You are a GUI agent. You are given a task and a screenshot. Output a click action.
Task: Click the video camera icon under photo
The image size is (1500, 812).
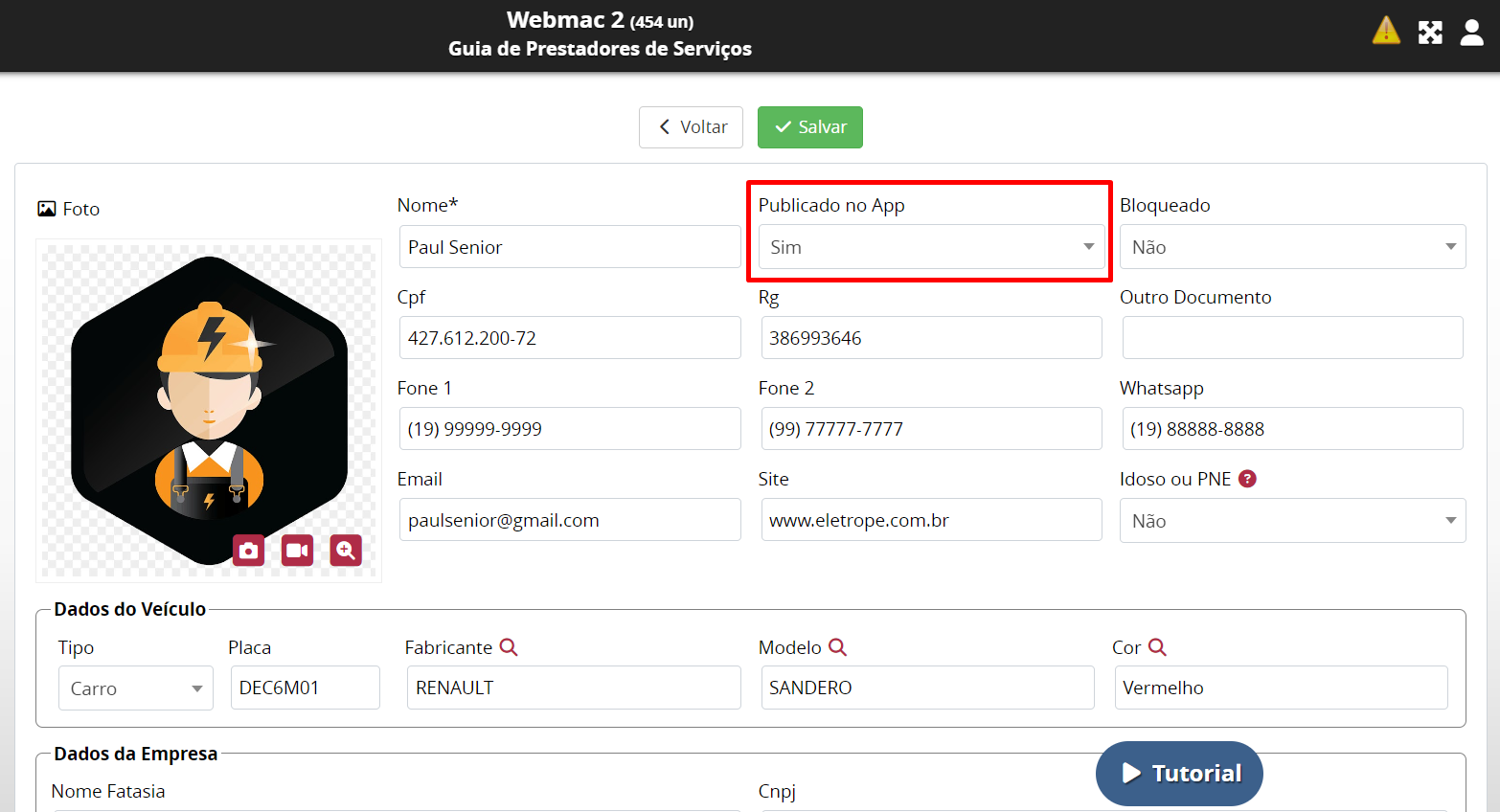tap(297, 551)
